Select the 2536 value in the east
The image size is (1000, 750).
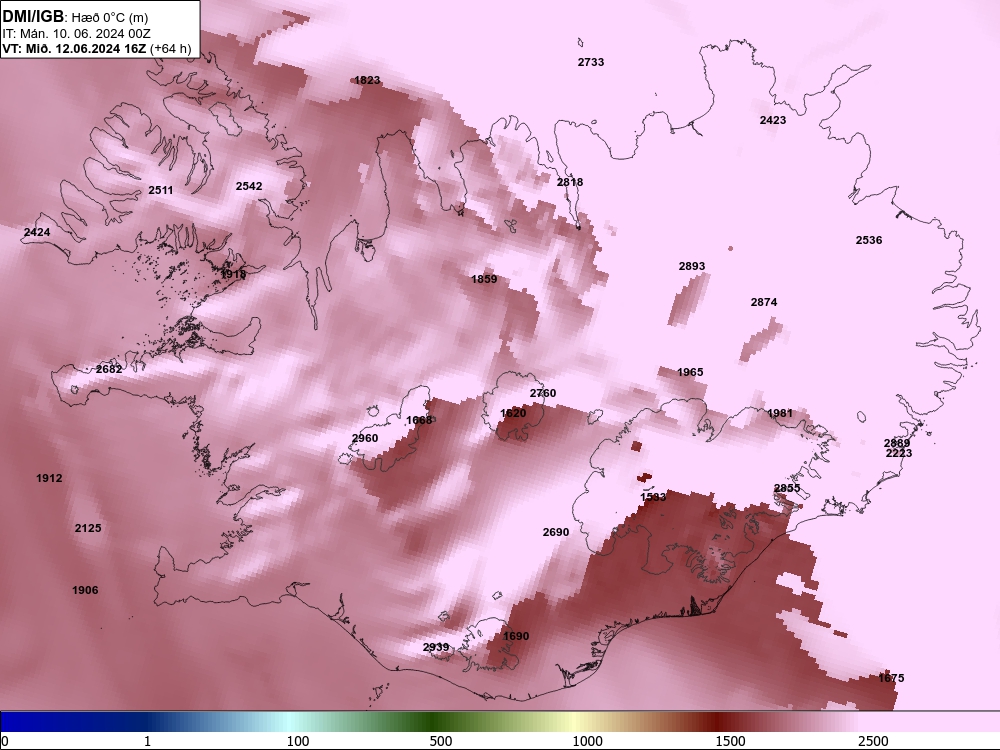pyautogui.click(x=869, y=240)
